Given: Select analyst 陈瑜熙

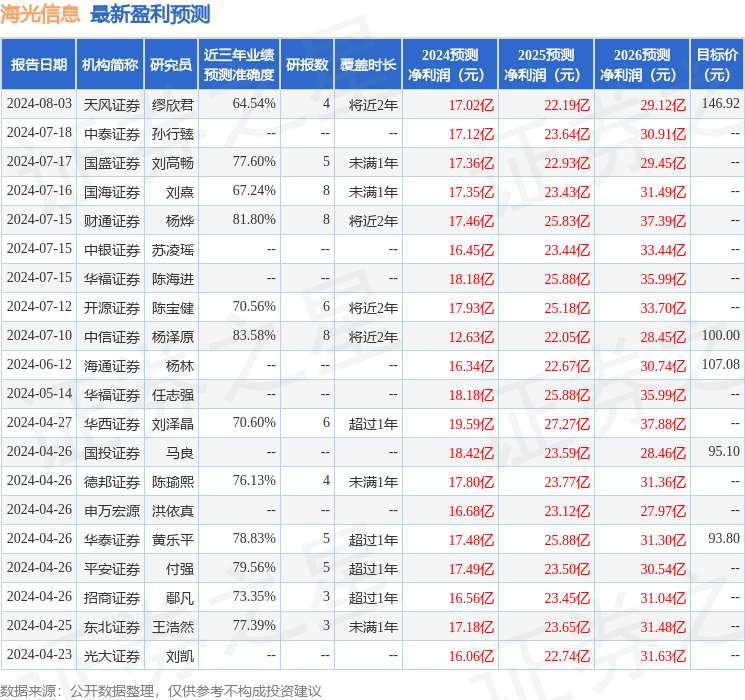Looking at the screenshot, I should [x=172, y=482].
